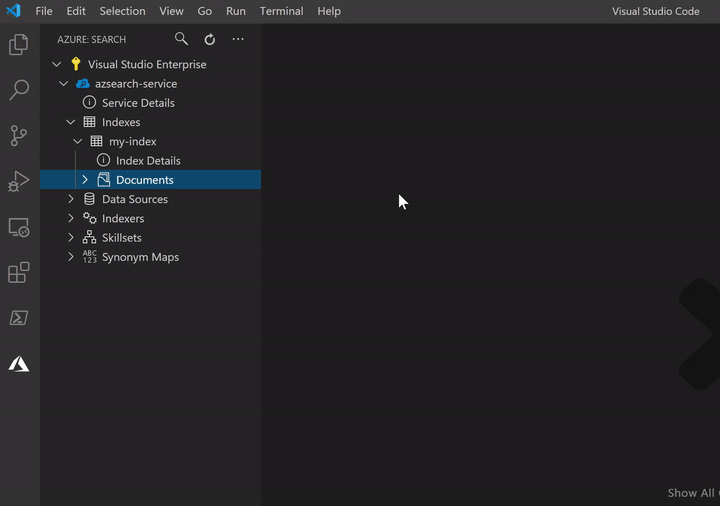Open the Help menu
This screenshot has width=720, height=506.
coord(329,11)
